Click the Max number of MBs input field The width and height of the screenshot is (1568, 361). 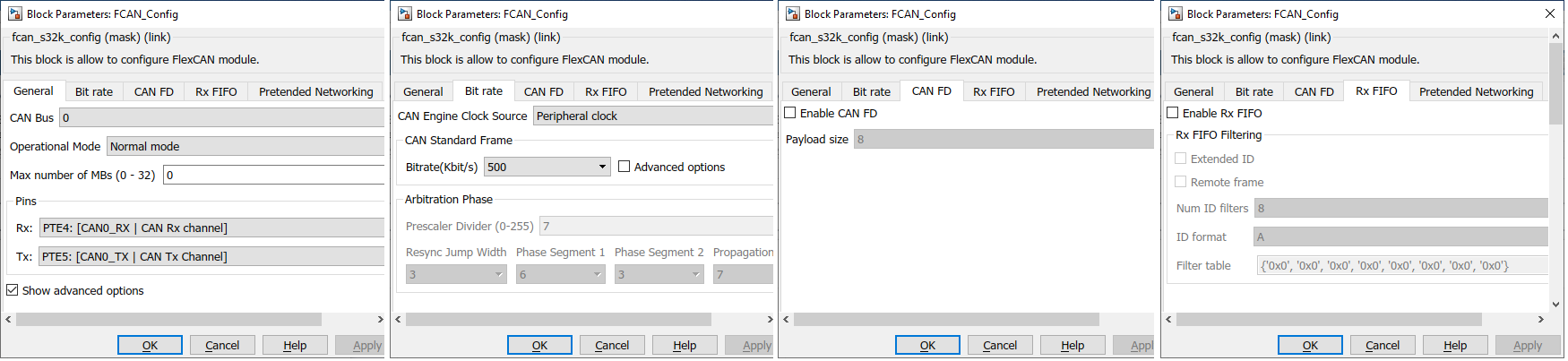coord(273,175)
